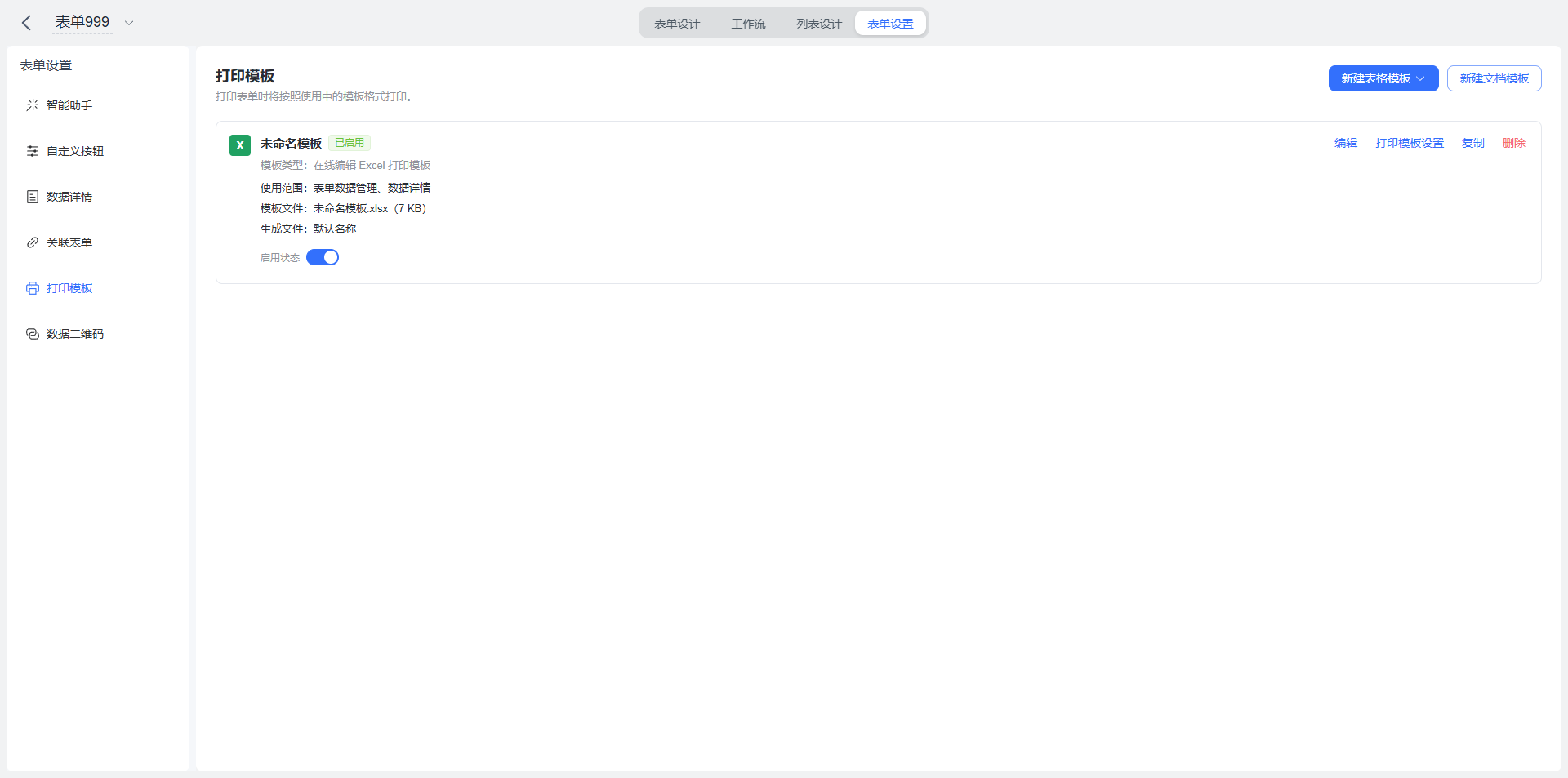Click the 数据详情 document icon
The height and width of the screenshot is (778, 1568).
(x=33, y=197)
